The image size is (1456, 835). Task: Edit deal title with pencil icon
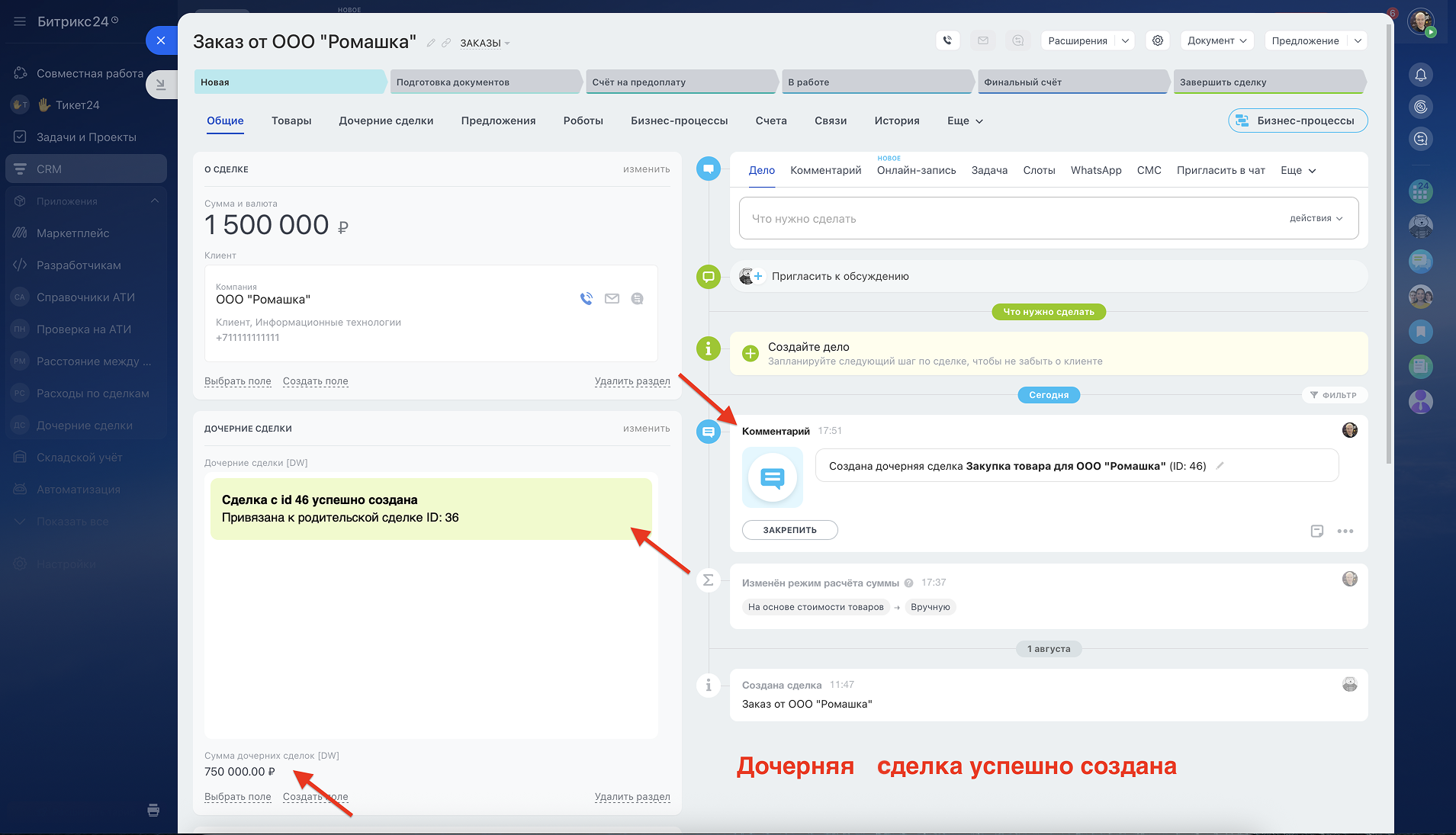(x=431, y=43)
